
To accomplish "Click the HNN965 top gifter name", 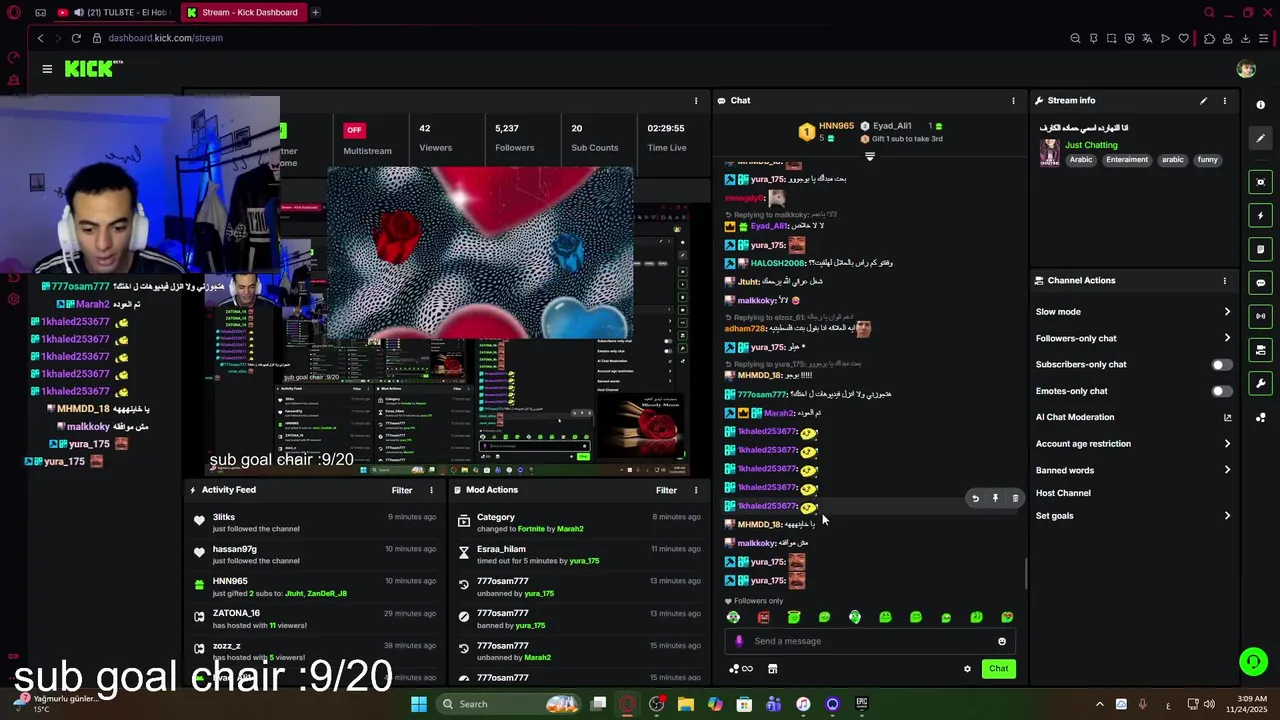I will (x=836, y=126).
